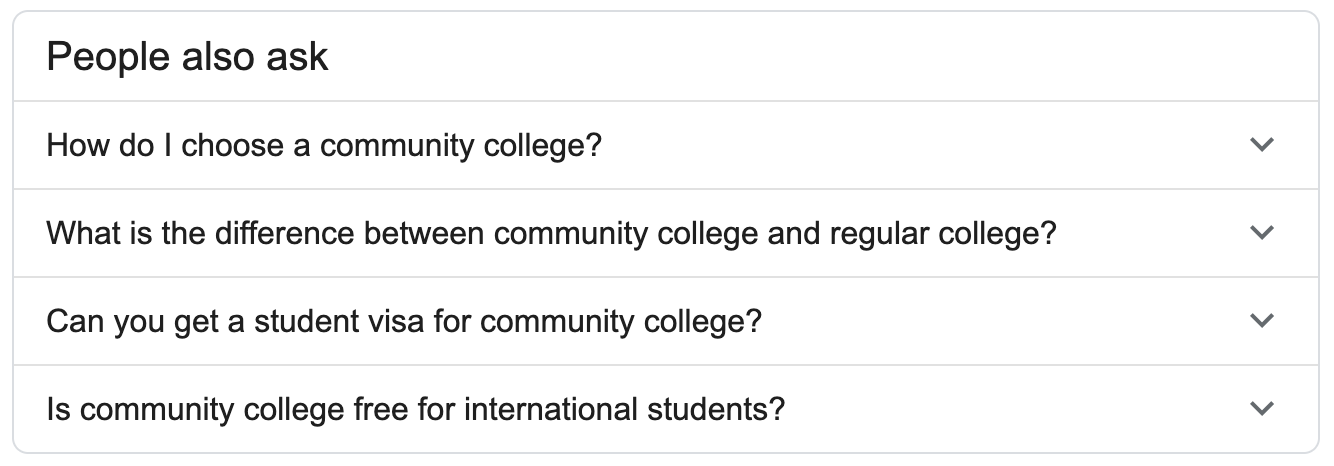The height and width of the screenshot is (466, 1334).
Task: Click the down arrow for the community versus regular college question
Action: (1262, 233)
